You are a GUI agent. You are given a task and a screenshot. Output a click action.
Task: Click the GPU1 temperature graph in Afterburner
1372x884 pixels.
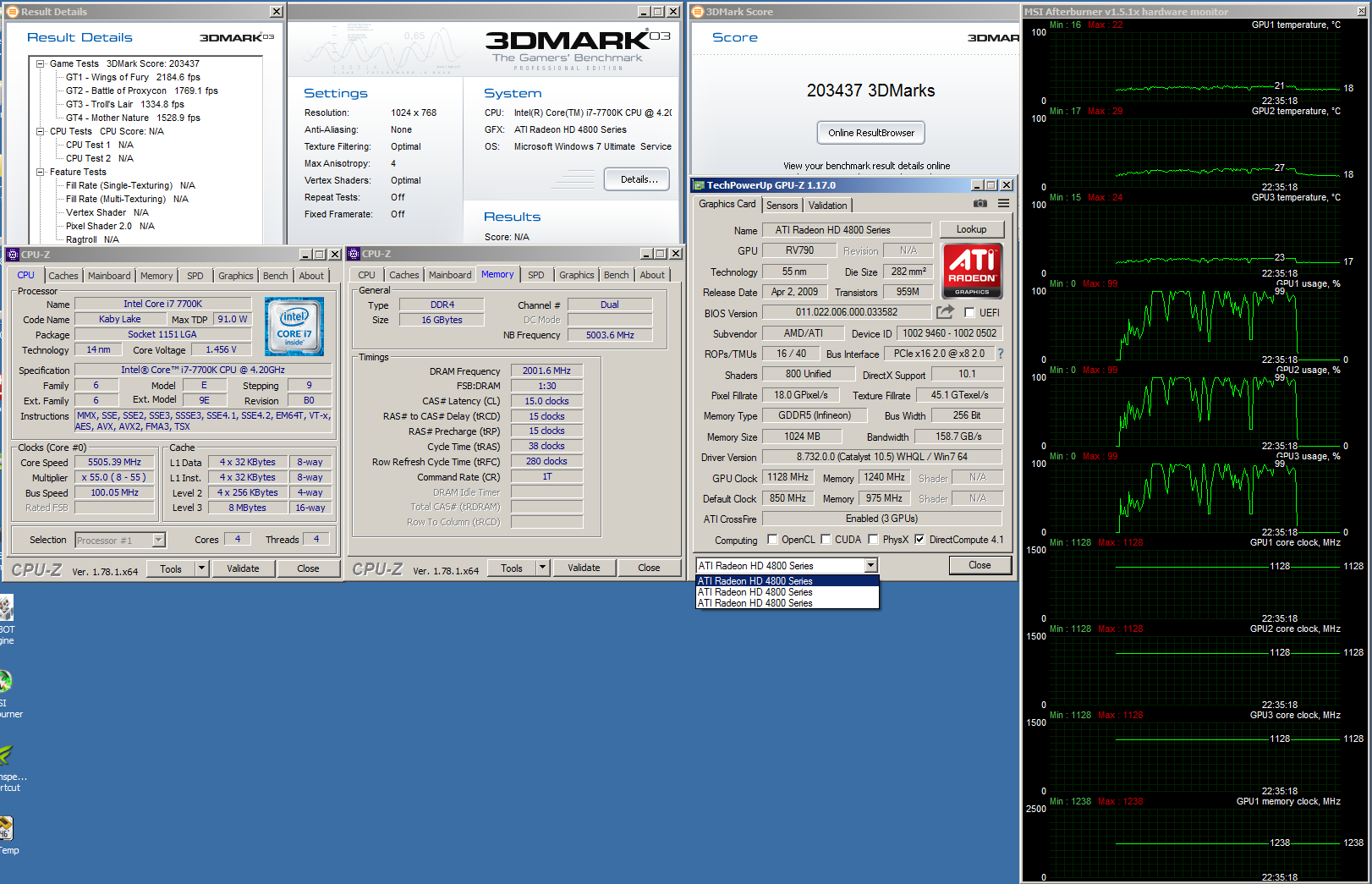[x=1194, y=66]
